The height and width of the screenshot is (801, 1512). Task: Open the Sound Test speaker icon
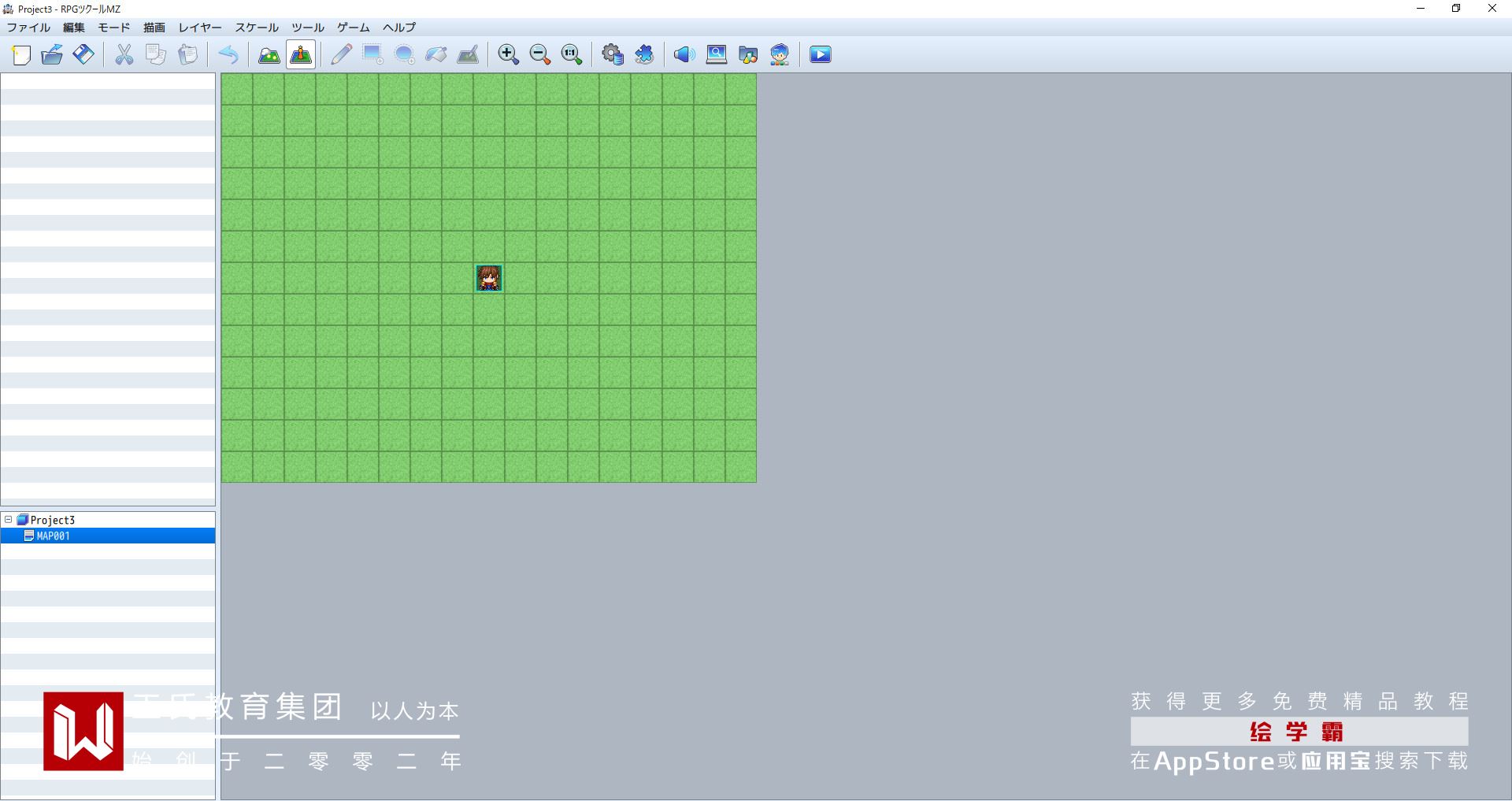point(684,54)
